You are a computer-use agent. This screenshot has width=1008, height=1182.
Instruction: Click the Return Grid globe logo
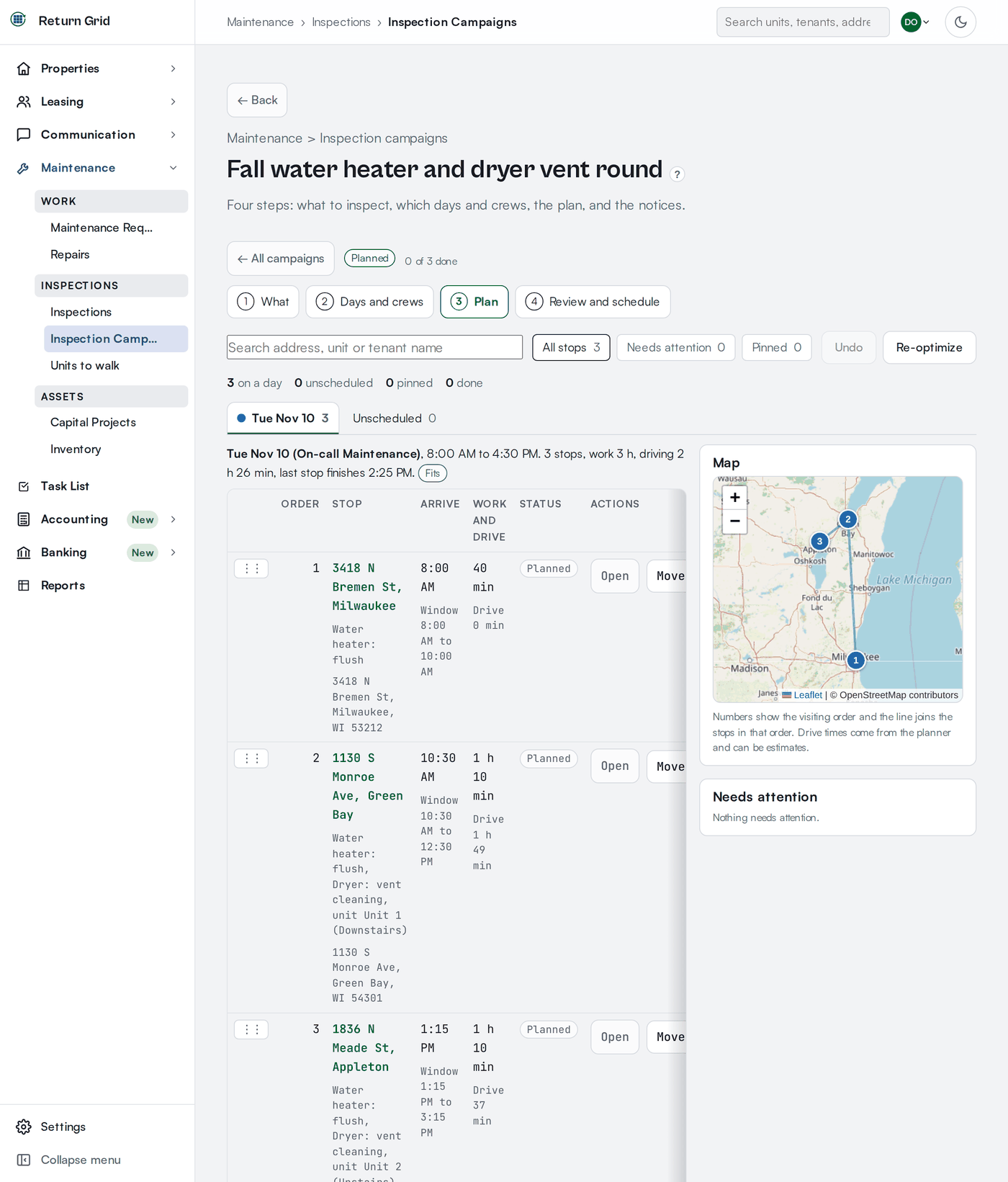coord(19,19)
